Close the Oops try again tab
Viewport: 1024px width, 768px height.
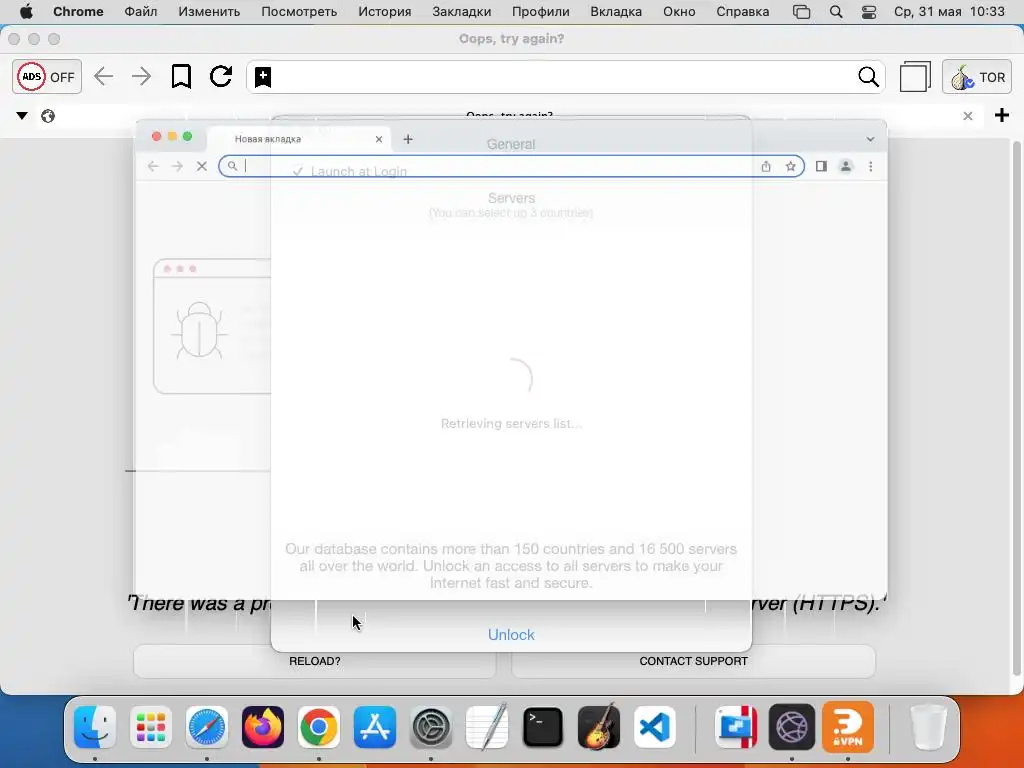968,116
